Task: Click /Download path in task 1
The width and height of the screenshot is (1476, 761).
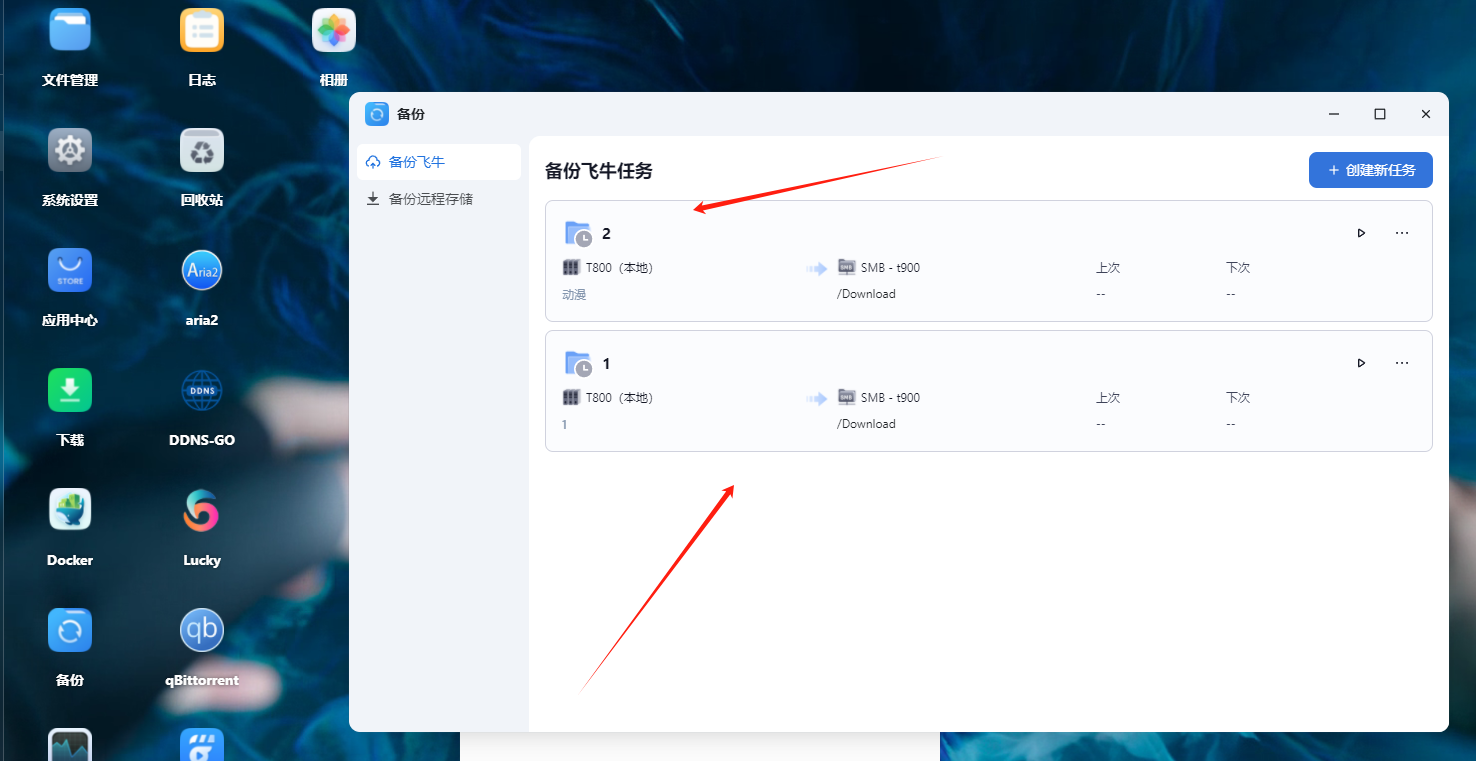Action: (x=866, y=424)
